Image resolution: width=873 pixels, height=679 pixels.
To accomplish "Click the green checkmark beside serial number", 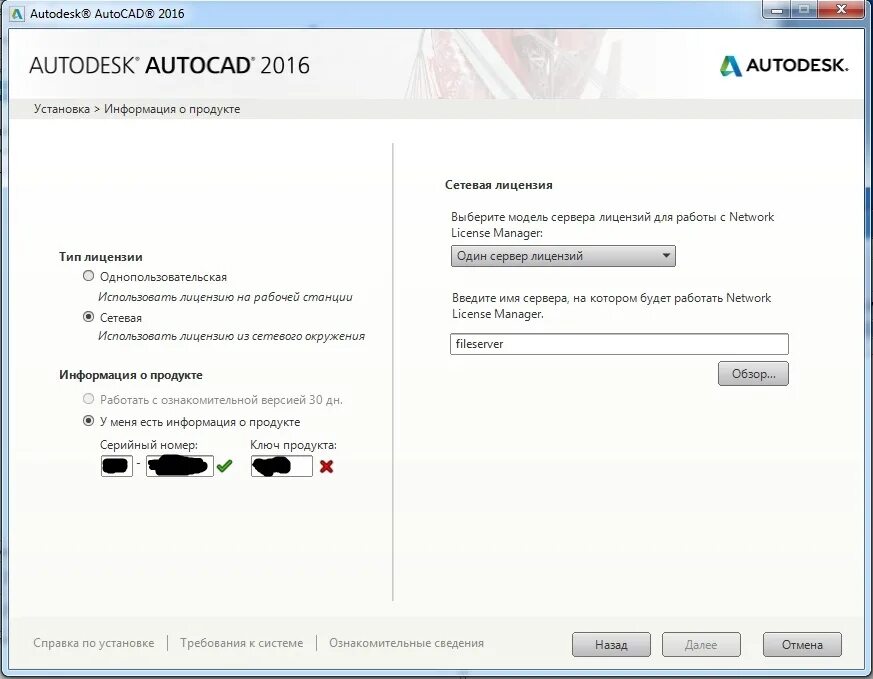I will tap(224, 466).
